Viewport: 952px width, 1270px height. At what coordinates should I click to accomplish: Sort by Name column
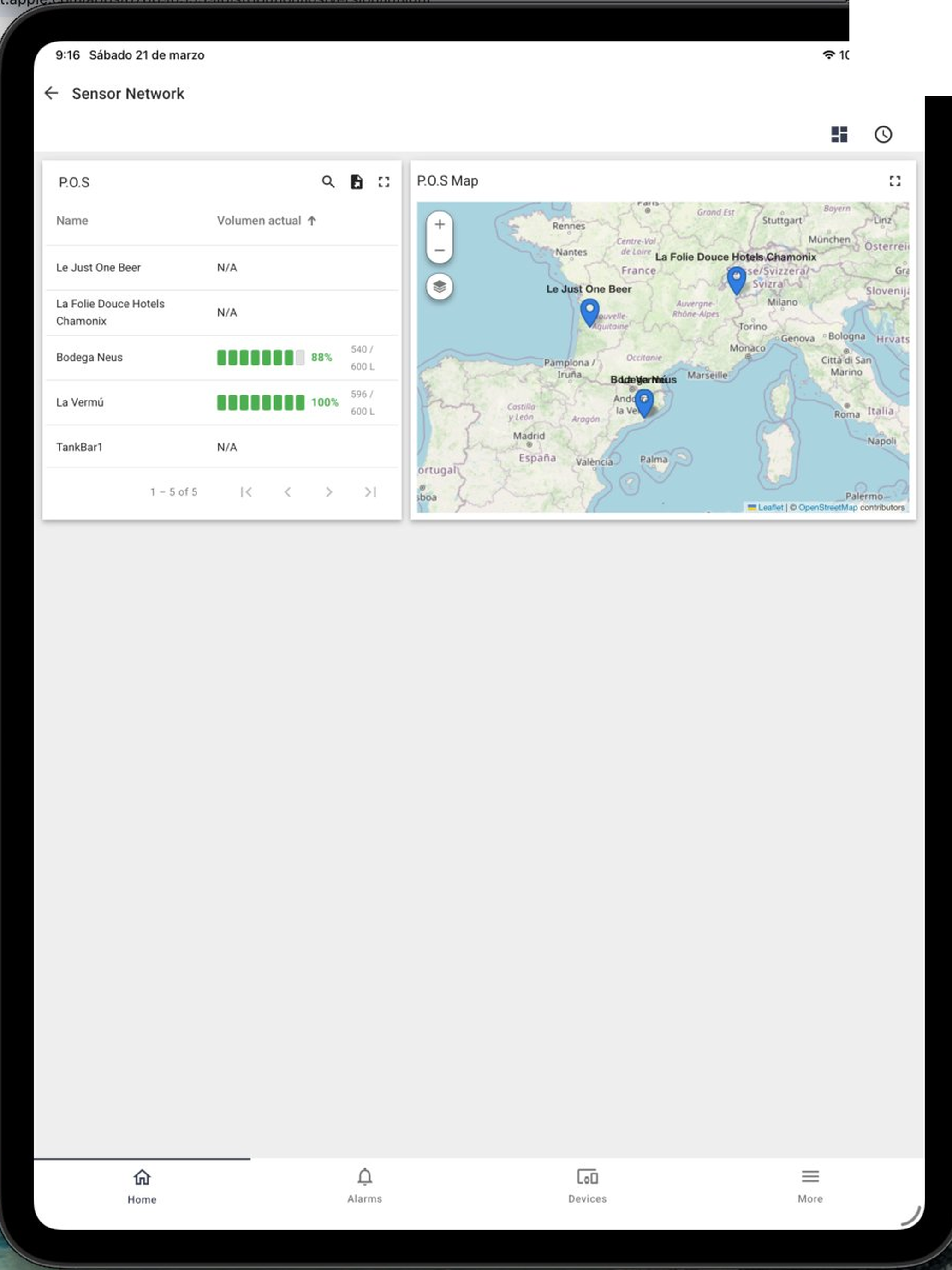(72, 221)
